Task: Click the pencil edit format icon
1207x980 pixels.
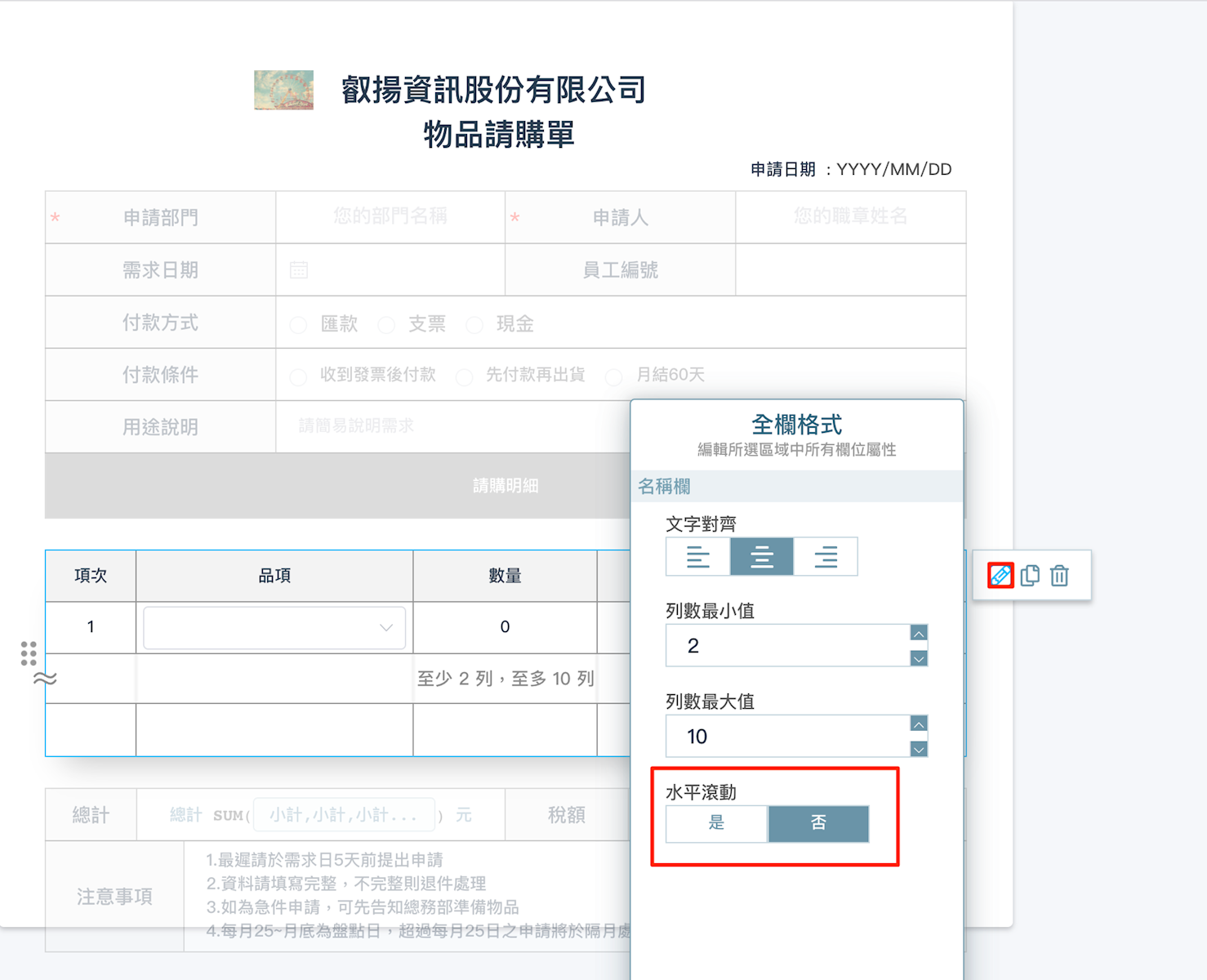Action: [1000, 576]
